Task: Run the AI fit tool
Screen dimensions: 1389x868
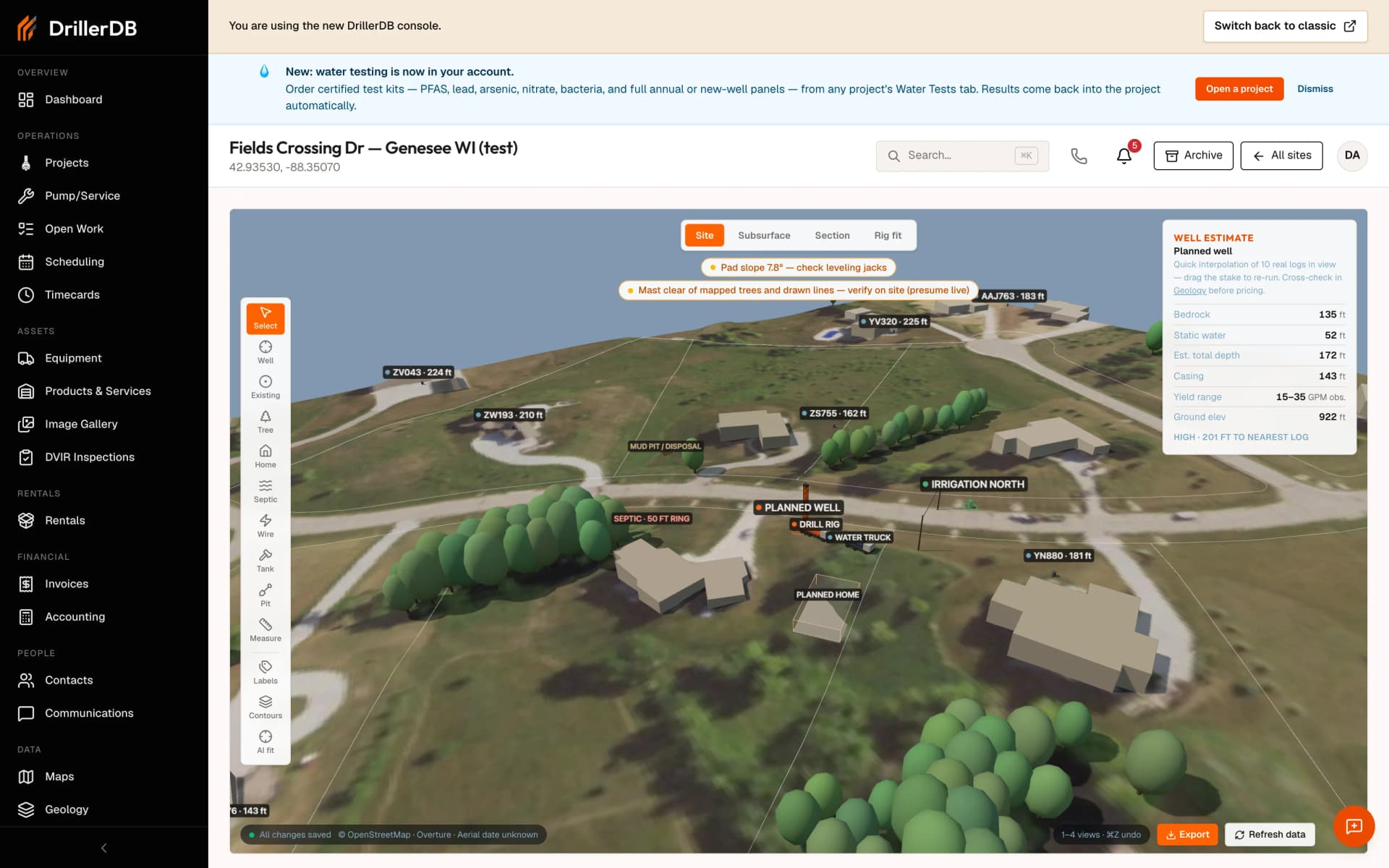Action: coord(266,742)
